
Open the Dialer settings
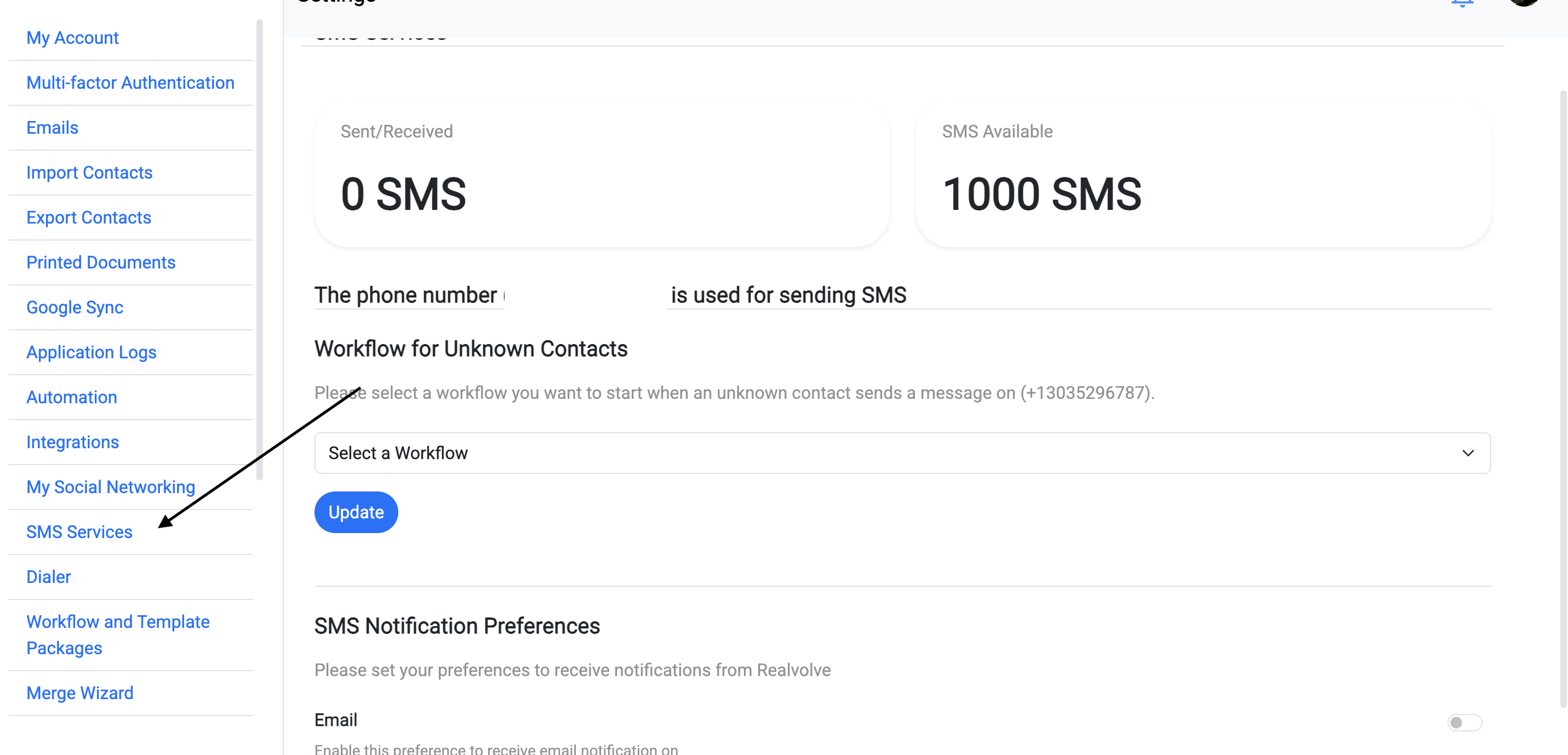[x=49, y=576]
